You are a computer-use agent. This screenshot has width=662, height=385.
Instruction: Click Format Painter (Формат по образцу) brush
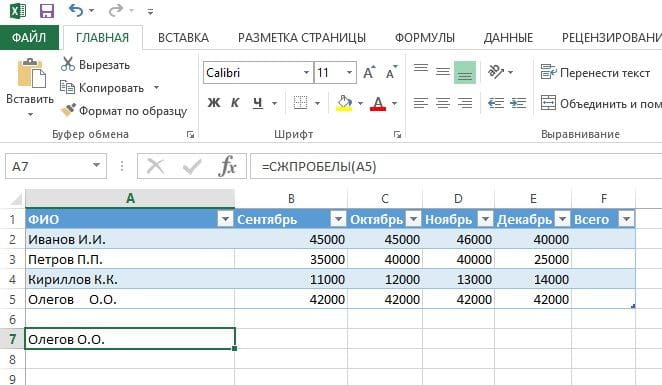pos(68,110)
